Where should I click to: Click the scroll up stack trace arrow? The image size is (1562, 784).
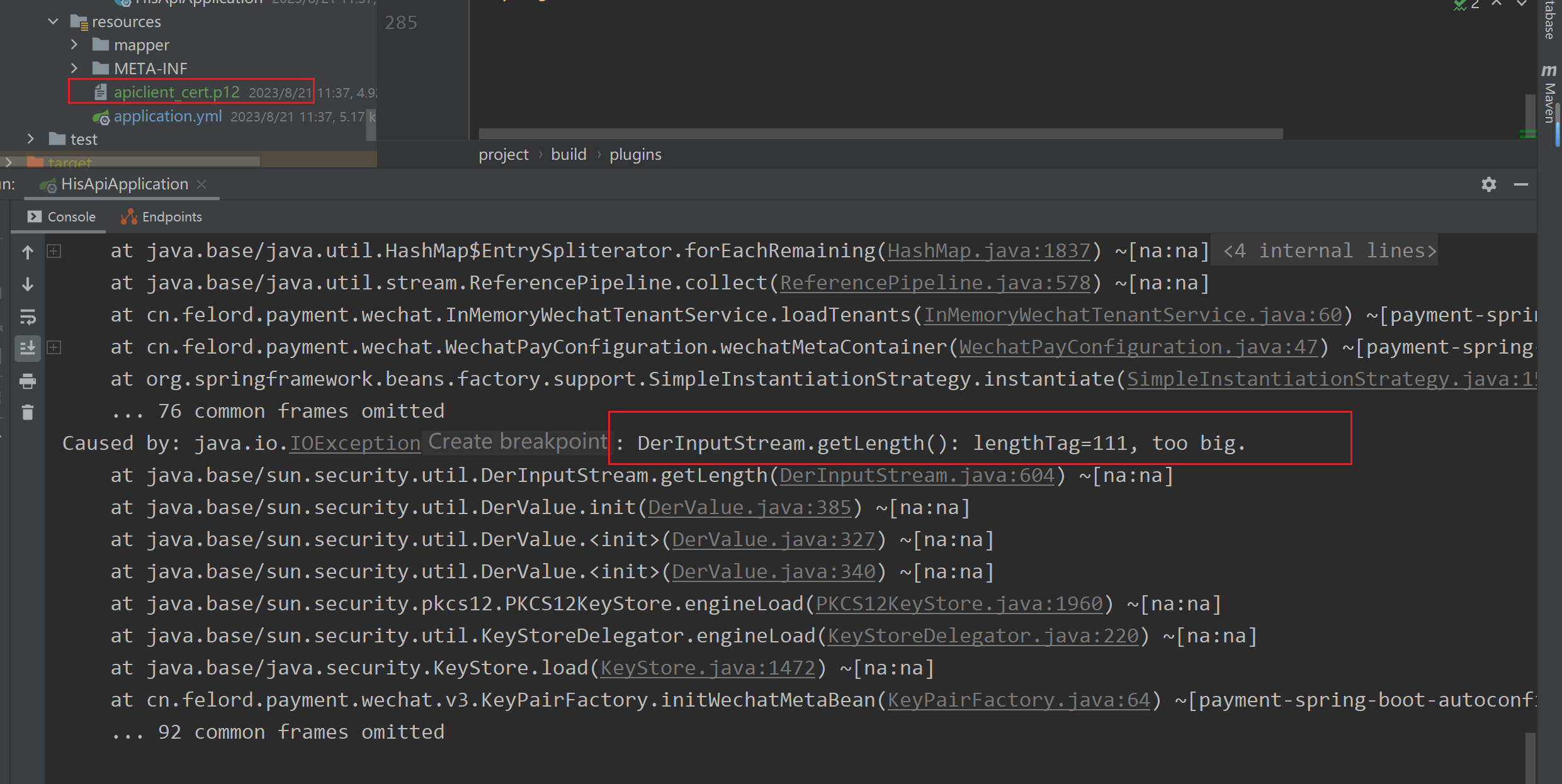[x=28, y=252]
